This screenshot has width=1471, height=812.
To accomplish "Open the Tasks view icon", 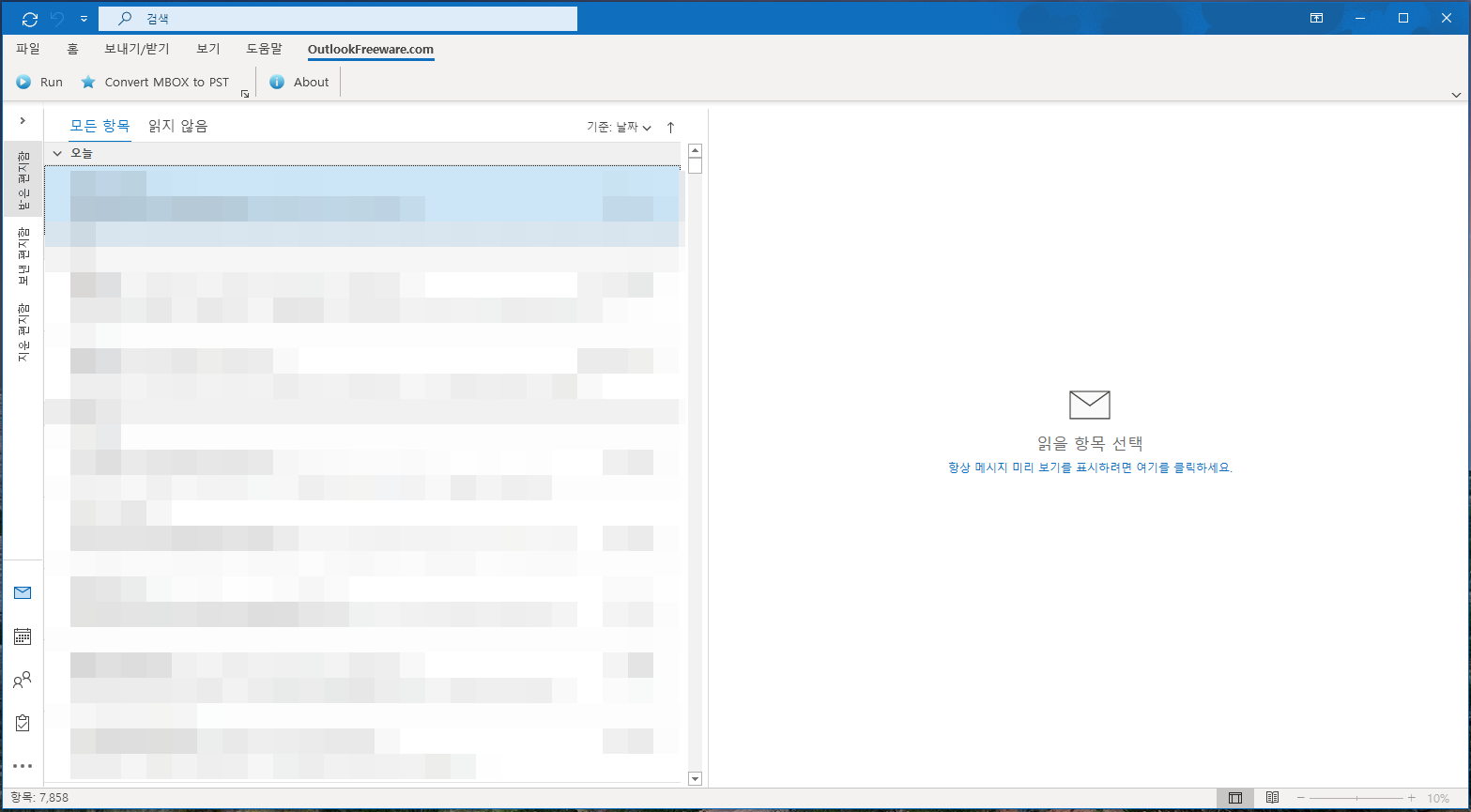I will pos(23,722).
